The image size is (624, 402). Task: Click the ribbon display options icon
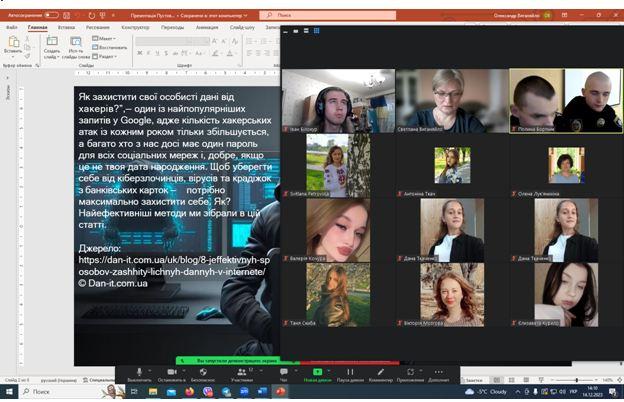click(564, 15)
